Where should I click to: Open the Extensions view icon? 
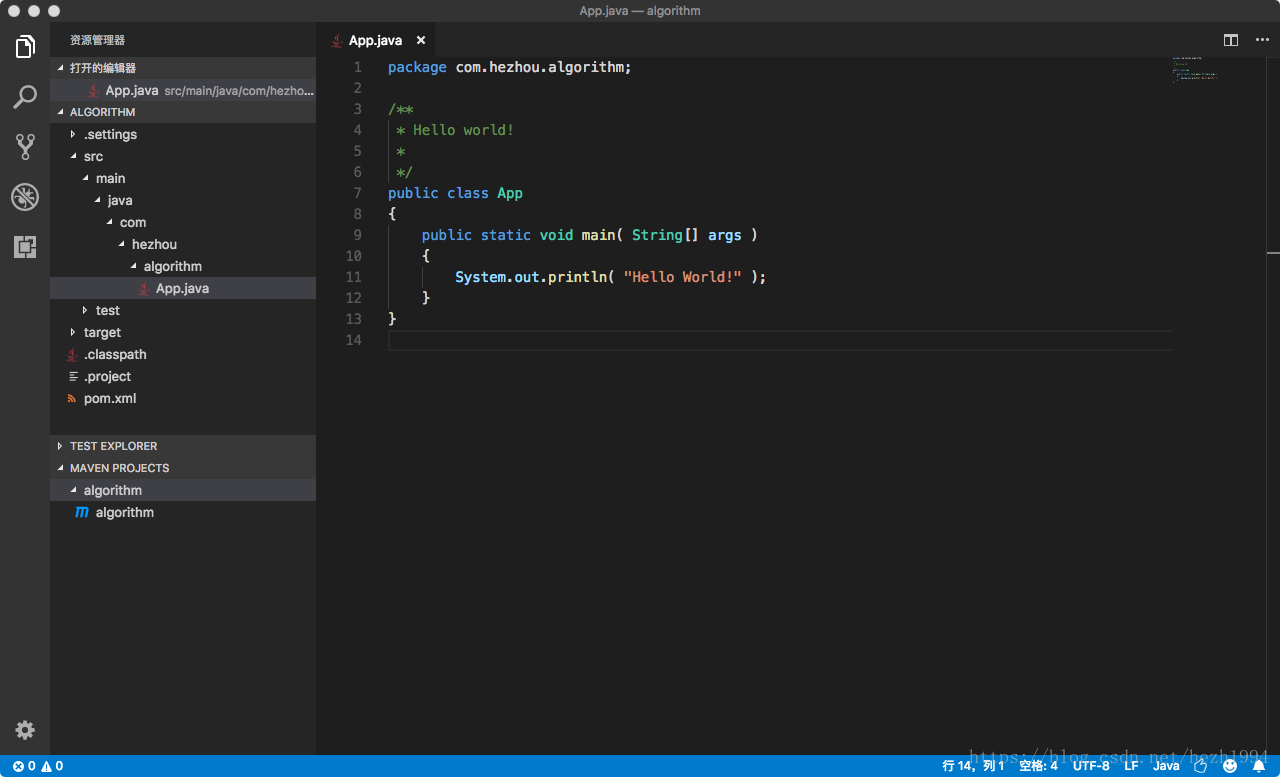click(25, 247)
